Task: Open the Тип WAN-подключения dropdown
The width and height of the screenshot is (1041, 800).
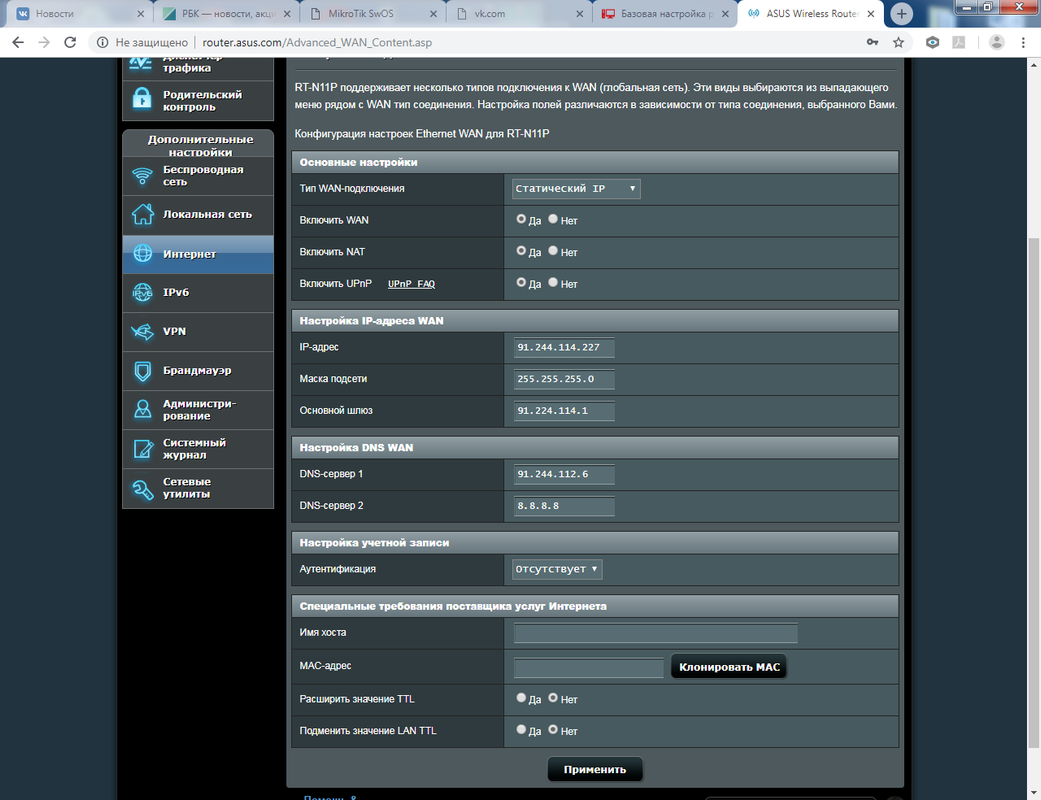Action: (x=576, y=189)
